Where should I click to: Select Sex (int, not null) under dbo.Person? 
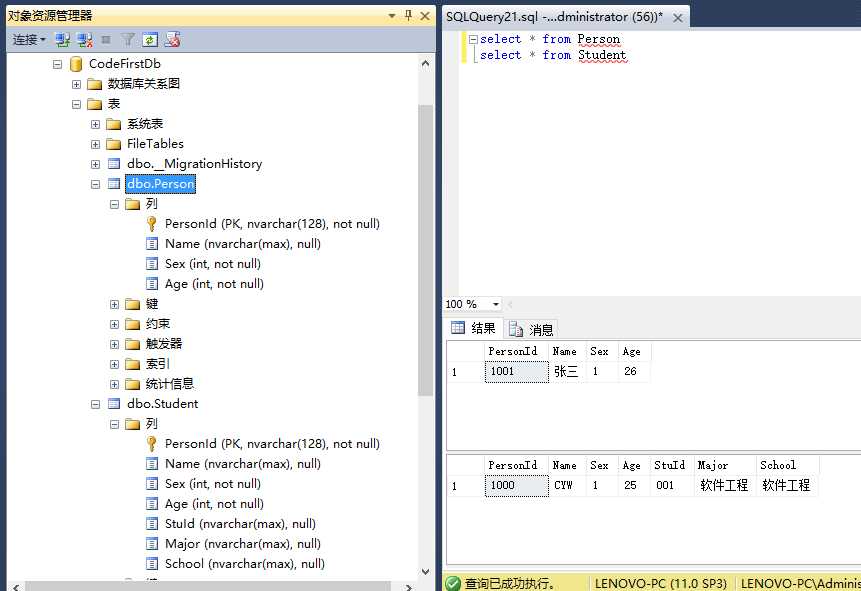point(213,264)
